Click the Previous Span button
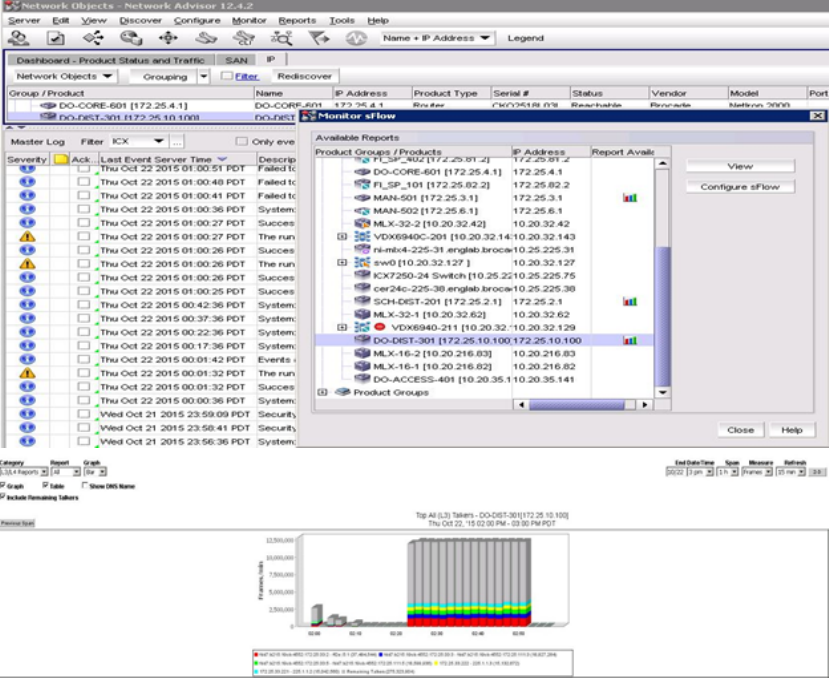Image resolution: width=829 pixels, height=678 pixels. pos(17,523)
